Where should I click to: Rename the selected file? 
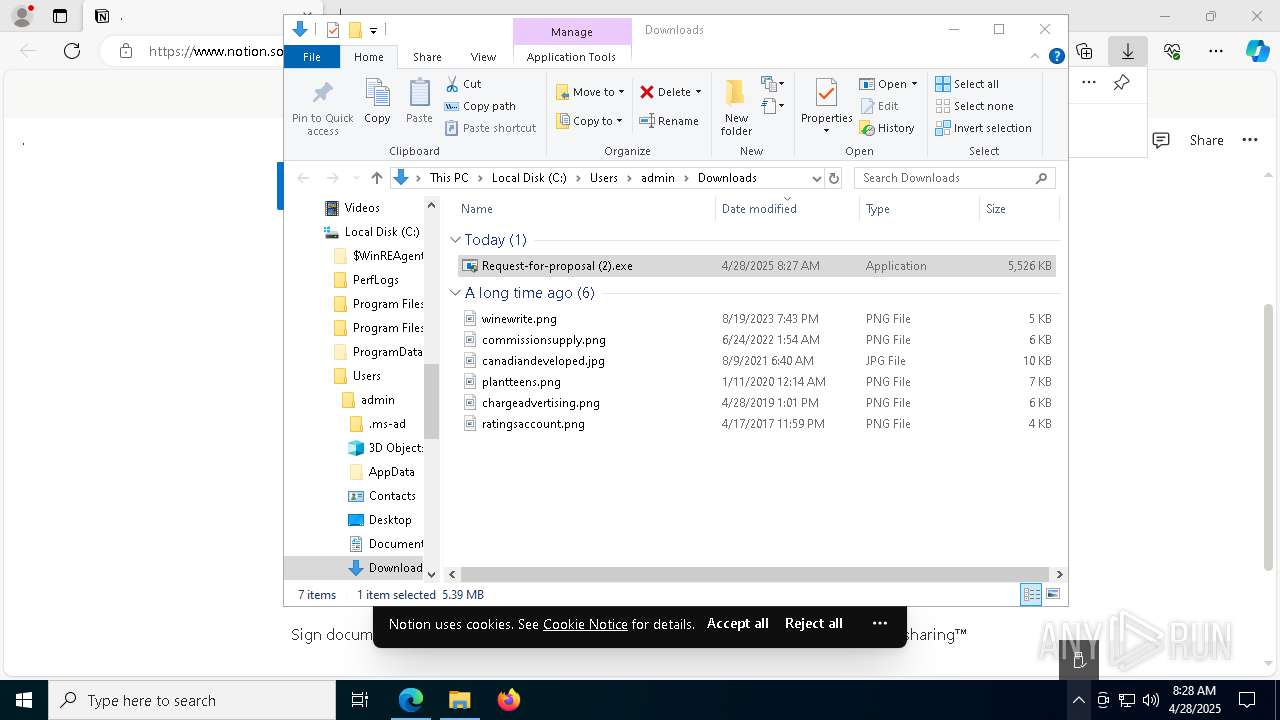[x=669, y=121]
